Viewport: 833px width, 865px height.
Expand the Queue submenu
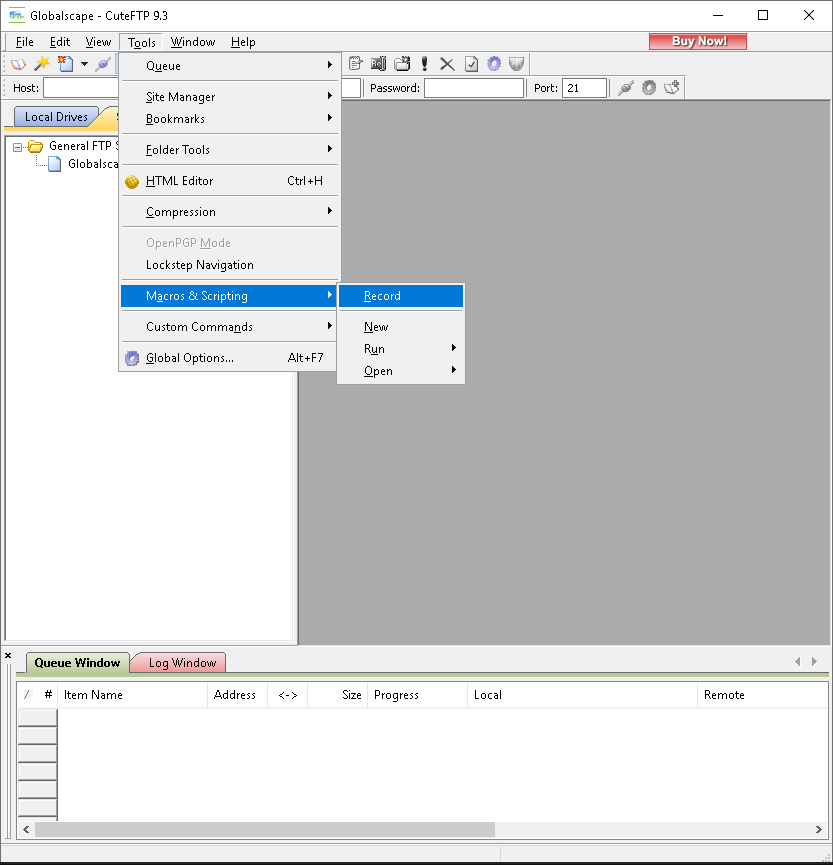pyautogui.click(x=229, y=66)
